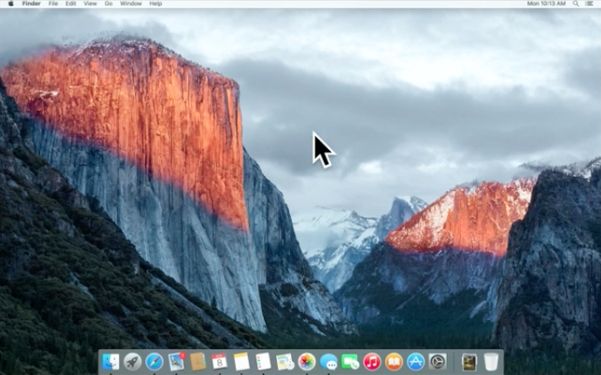Screen dimensions: 601x375
Task: Open the View menu
Action: point(90,3)
